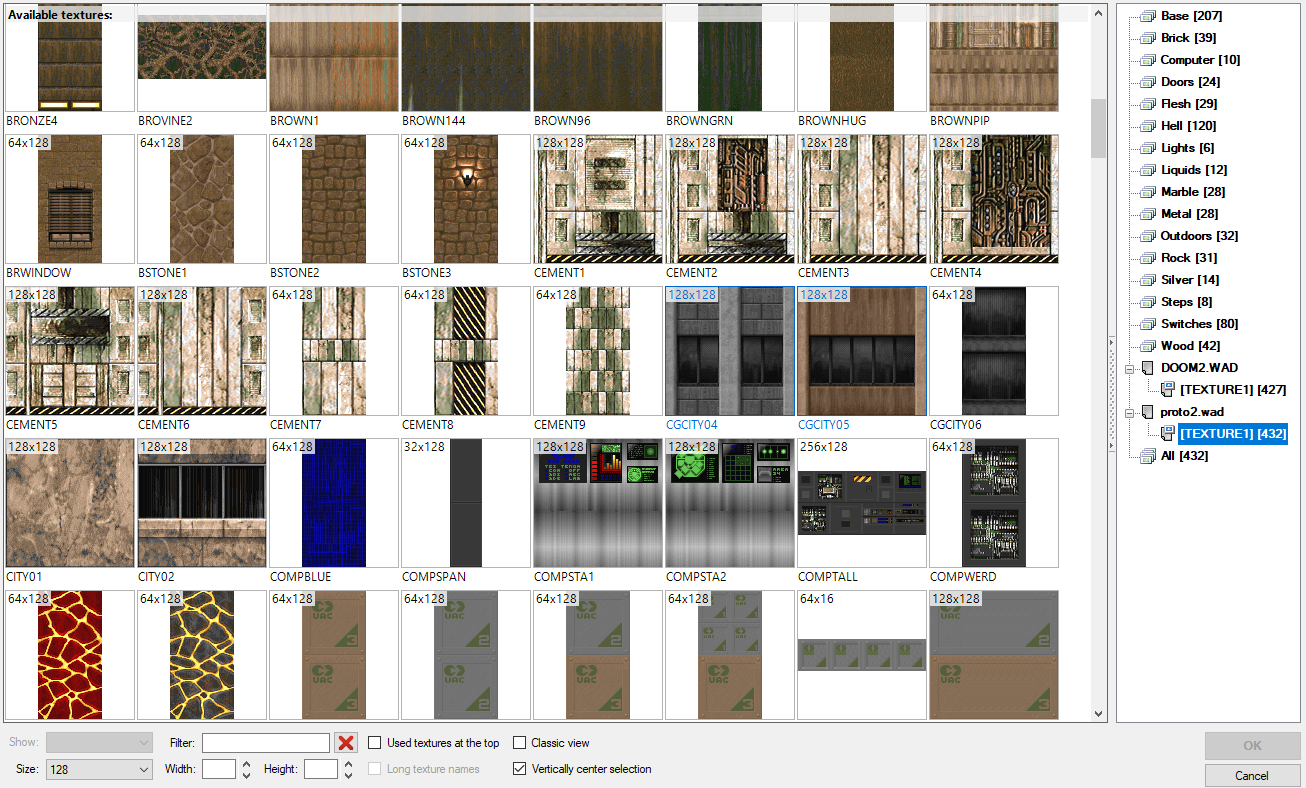
Task: Select Hell [120] in the tree
Action: tap(1188, 126)
